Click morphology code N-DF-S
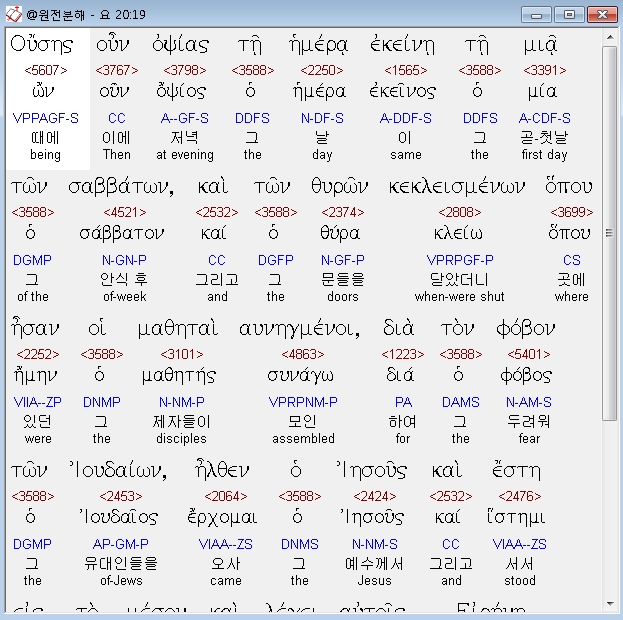 click(x=322, y=118)
